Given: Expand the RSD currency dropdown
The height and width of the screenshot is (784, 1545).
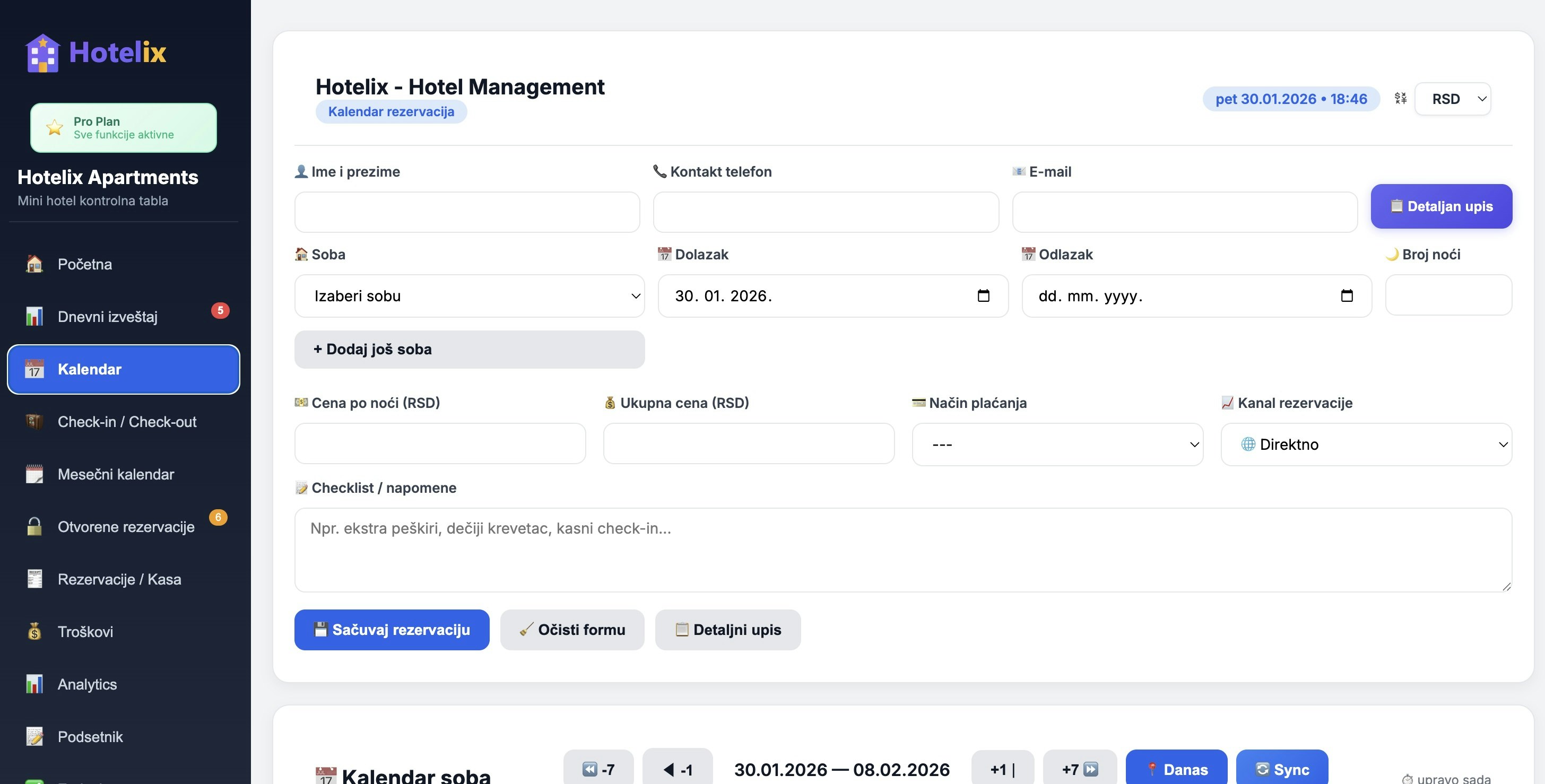Looking at the screenshot, I should click(1452, 99).
